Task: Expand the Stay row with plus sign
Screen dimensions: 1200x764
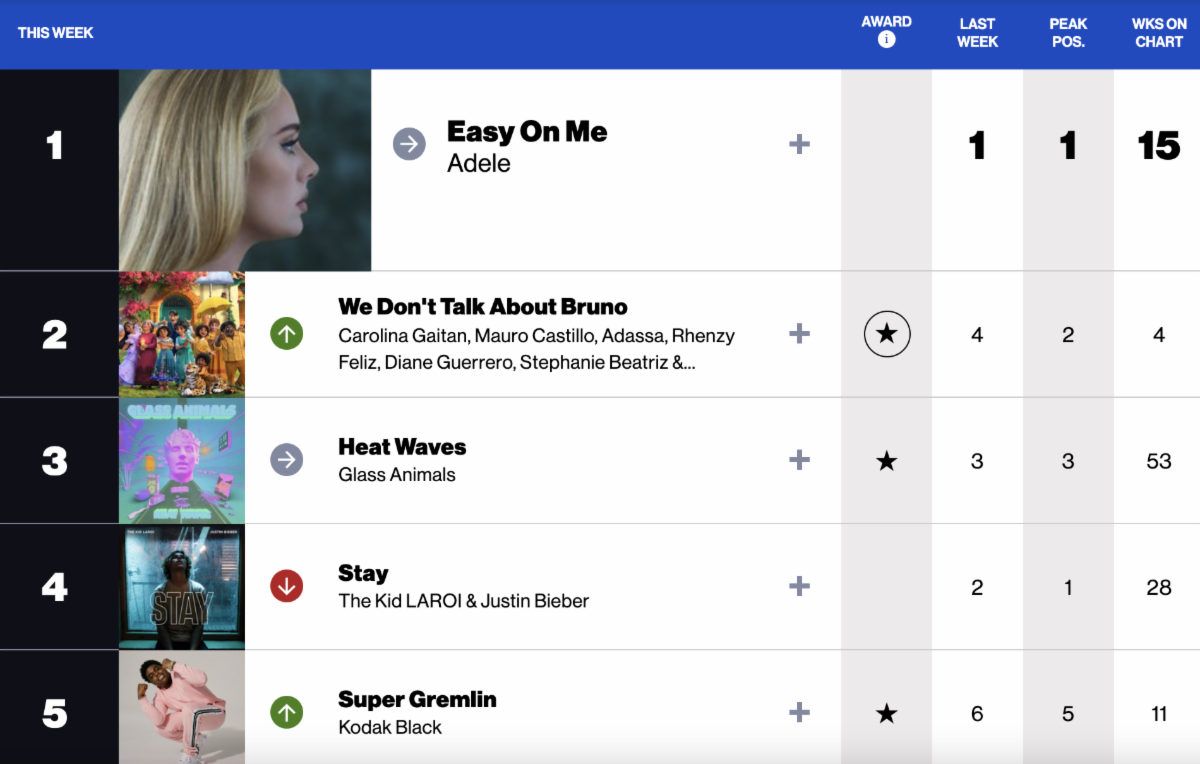Action: point(799,587)
